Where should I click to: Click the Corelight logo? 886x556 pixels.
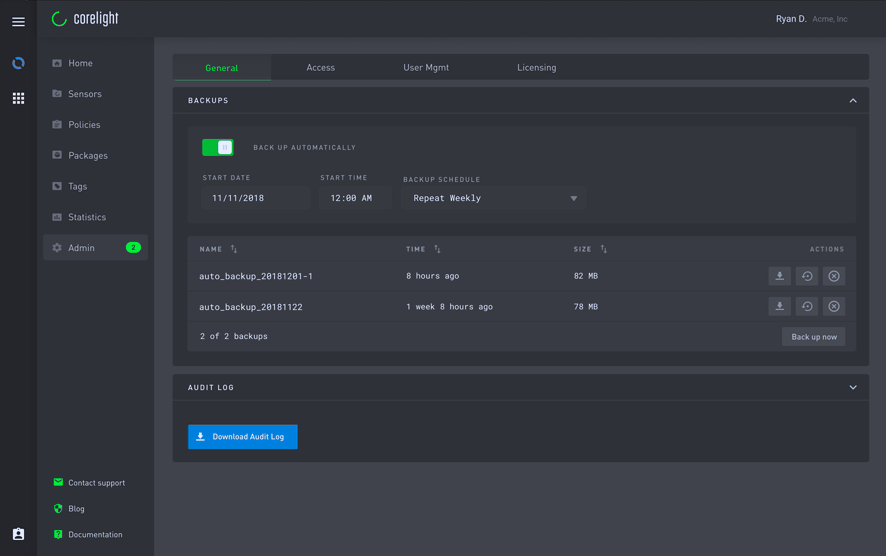[85, 19]
